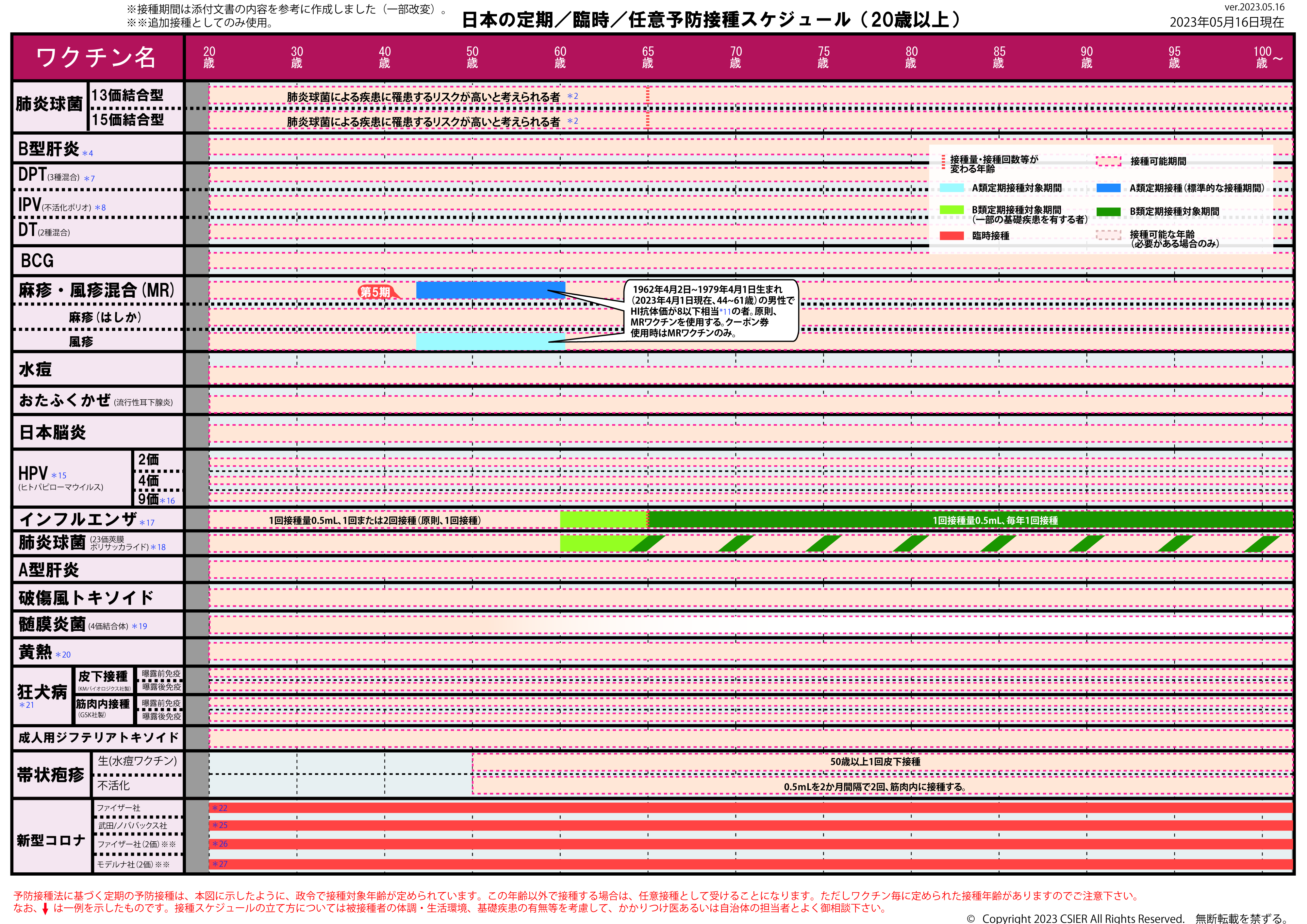
Task: Click the 麻疹(はしか) row label
Action: (105, 317)
